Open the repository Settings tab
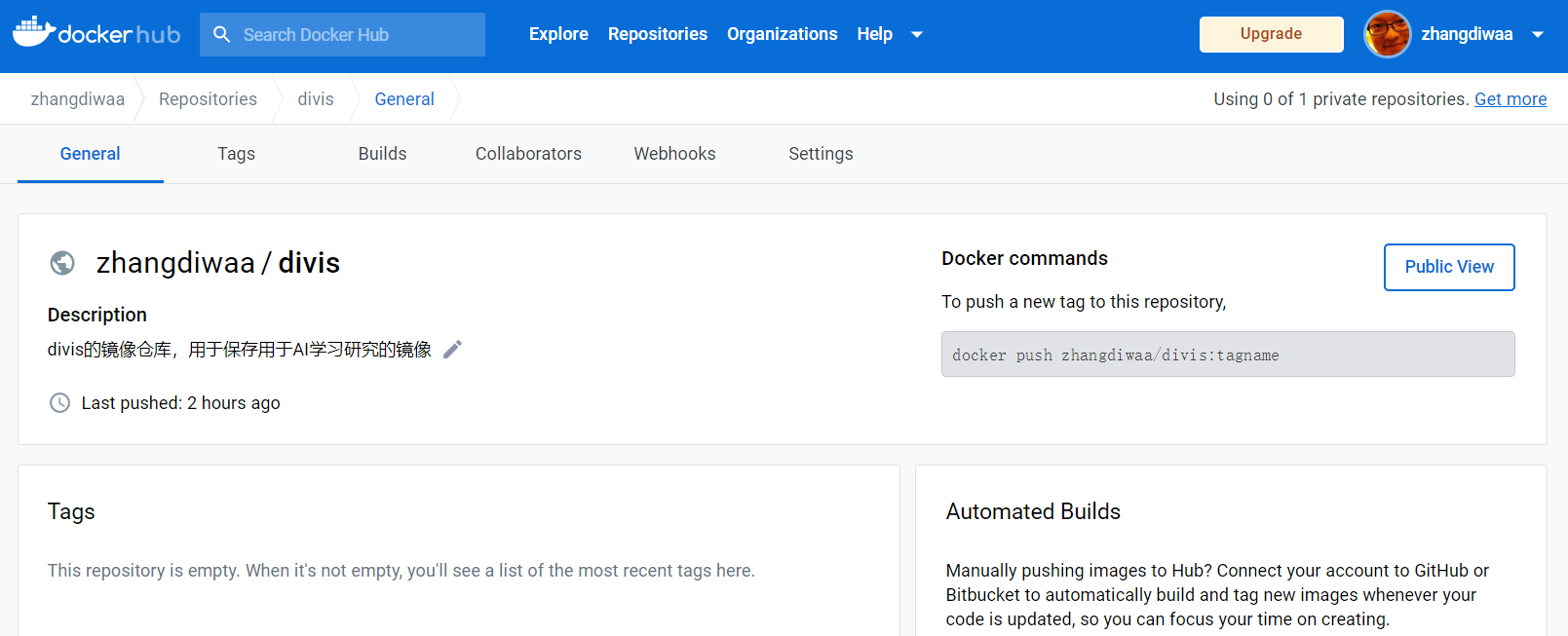This screenshot has height=636, width=1568. pyautogui.click(x=821, y=154)
